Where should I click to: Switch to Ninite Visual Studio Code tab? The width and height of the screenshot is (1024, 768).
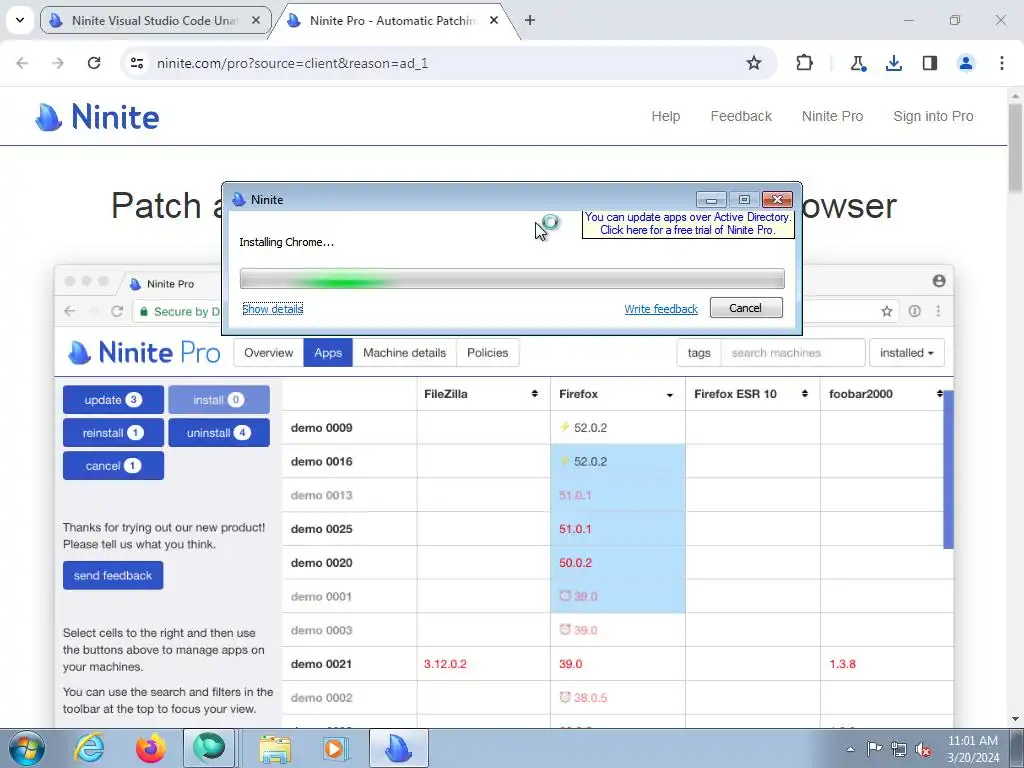click(155, 20)
